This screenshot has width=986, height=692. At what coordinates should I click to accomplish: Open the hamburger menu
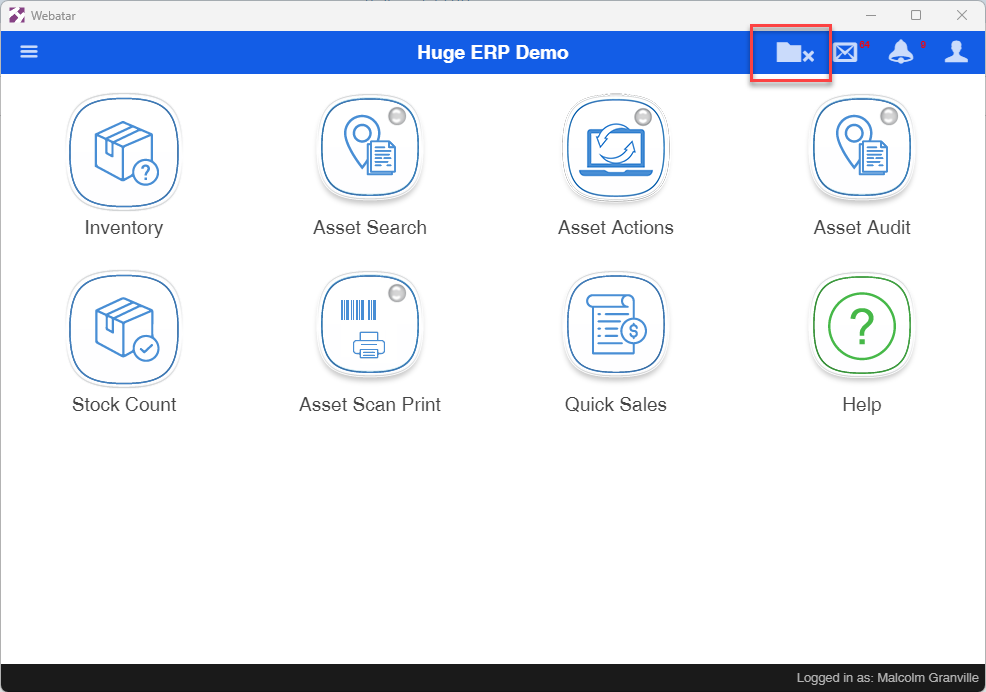tap(29, 52)
